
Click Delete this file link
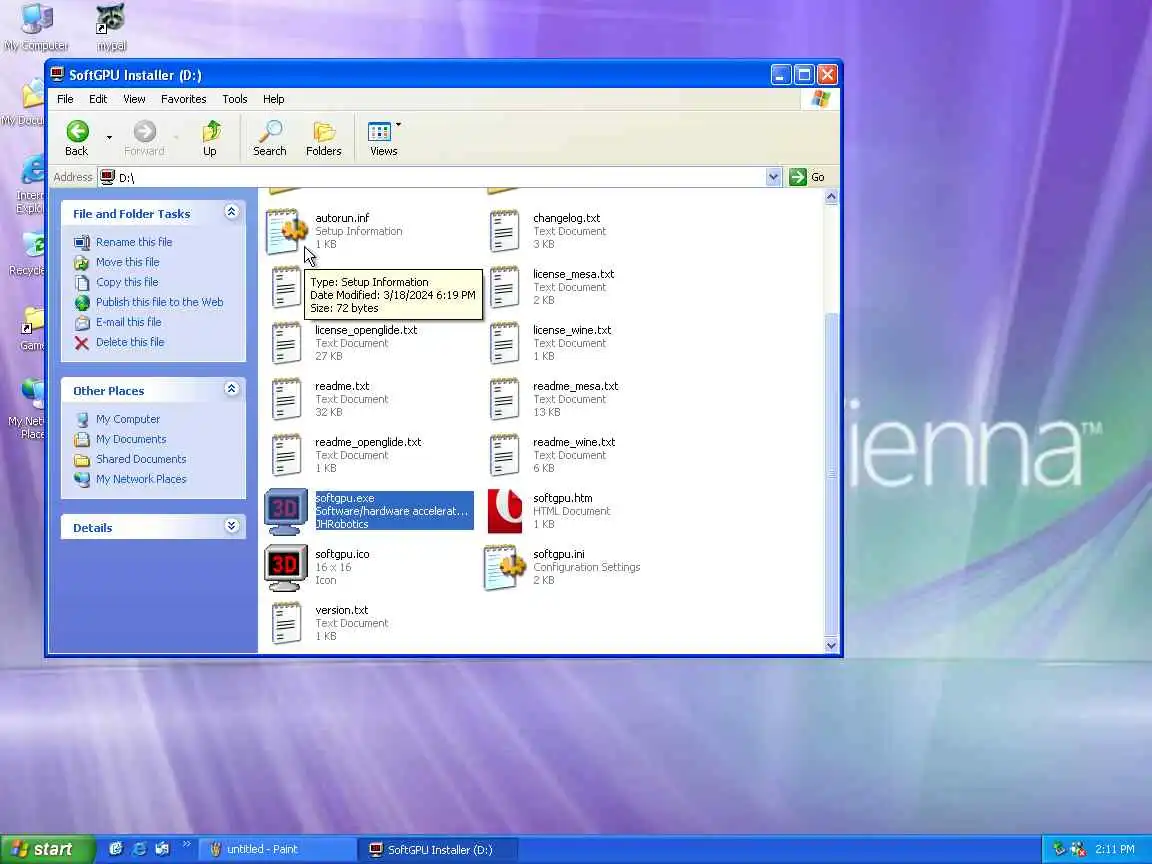click(x=130, y=342)
